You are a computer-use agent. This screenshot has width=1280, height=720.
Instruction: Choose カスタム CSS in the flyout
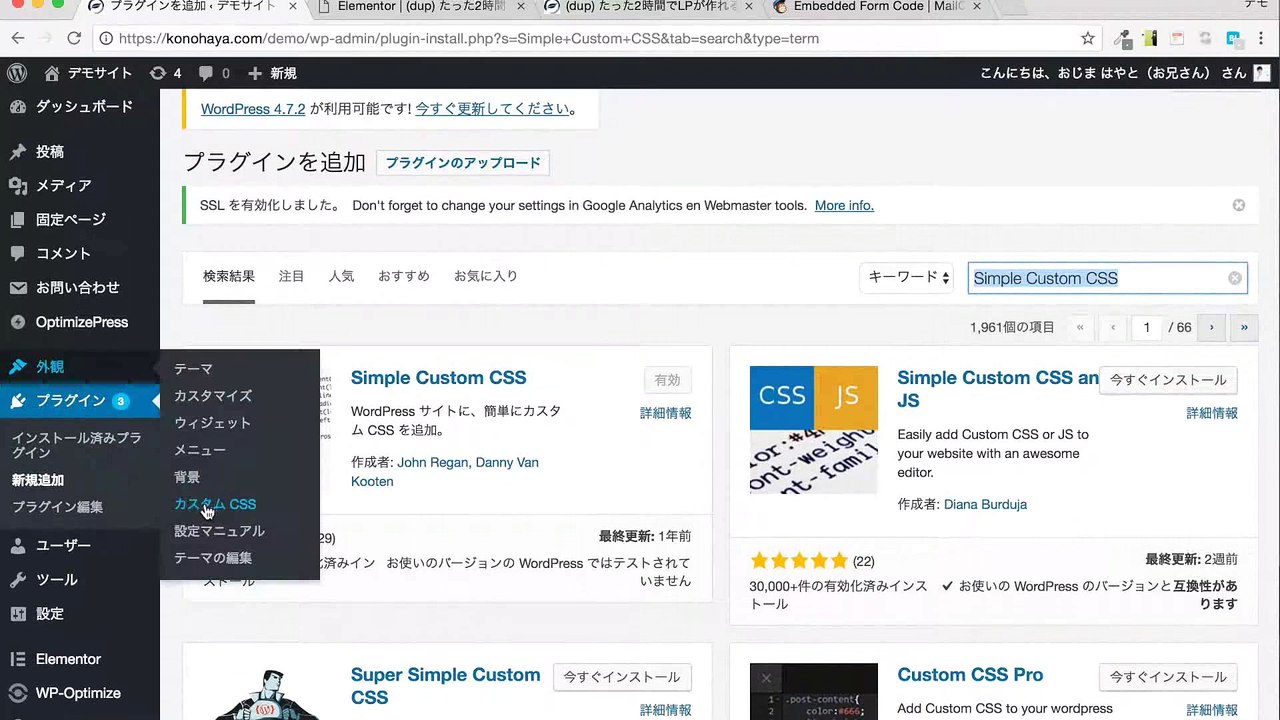click(215, 504)
